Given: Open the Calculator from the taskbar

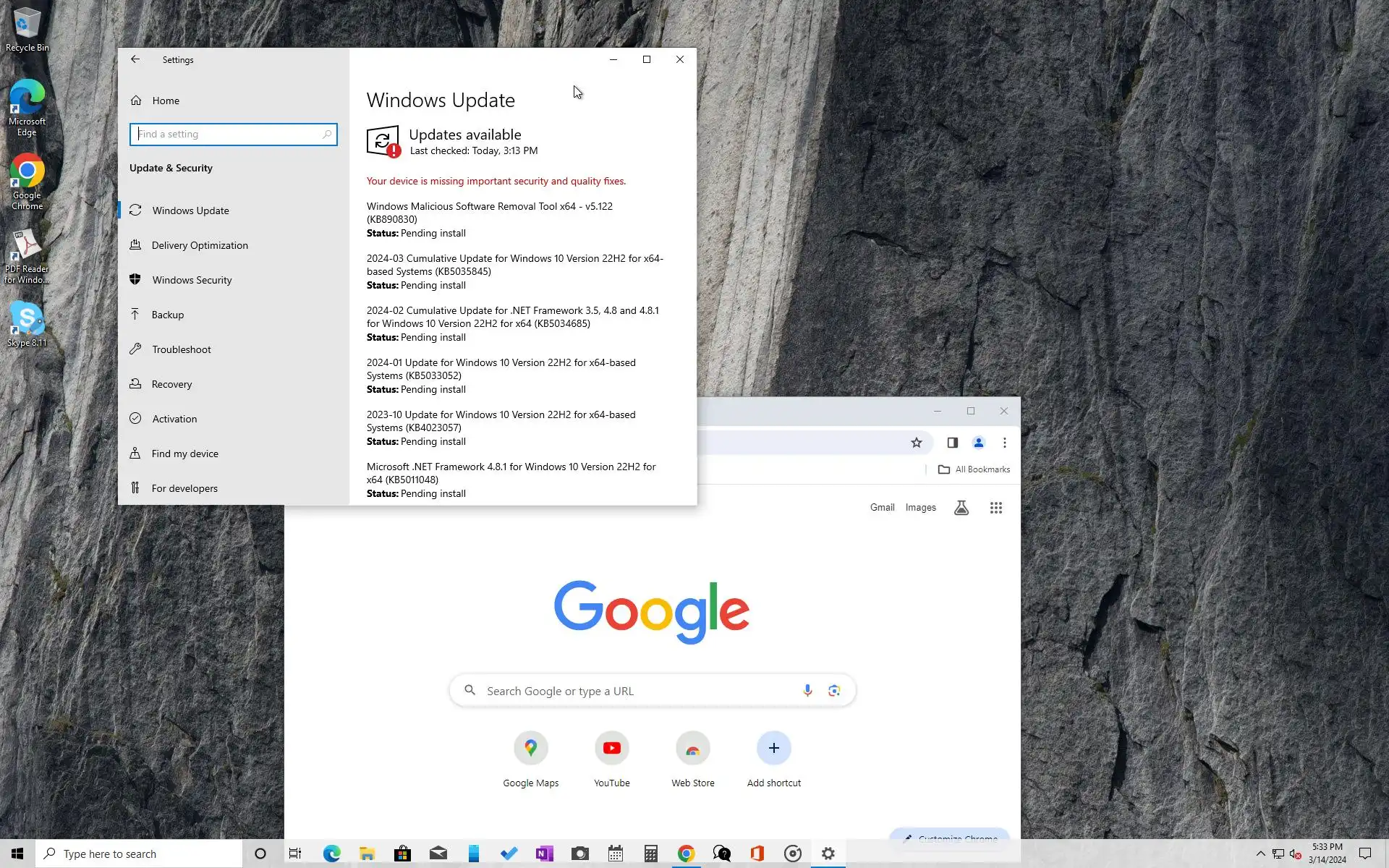Looking at the screenshot, I should 650,854.
